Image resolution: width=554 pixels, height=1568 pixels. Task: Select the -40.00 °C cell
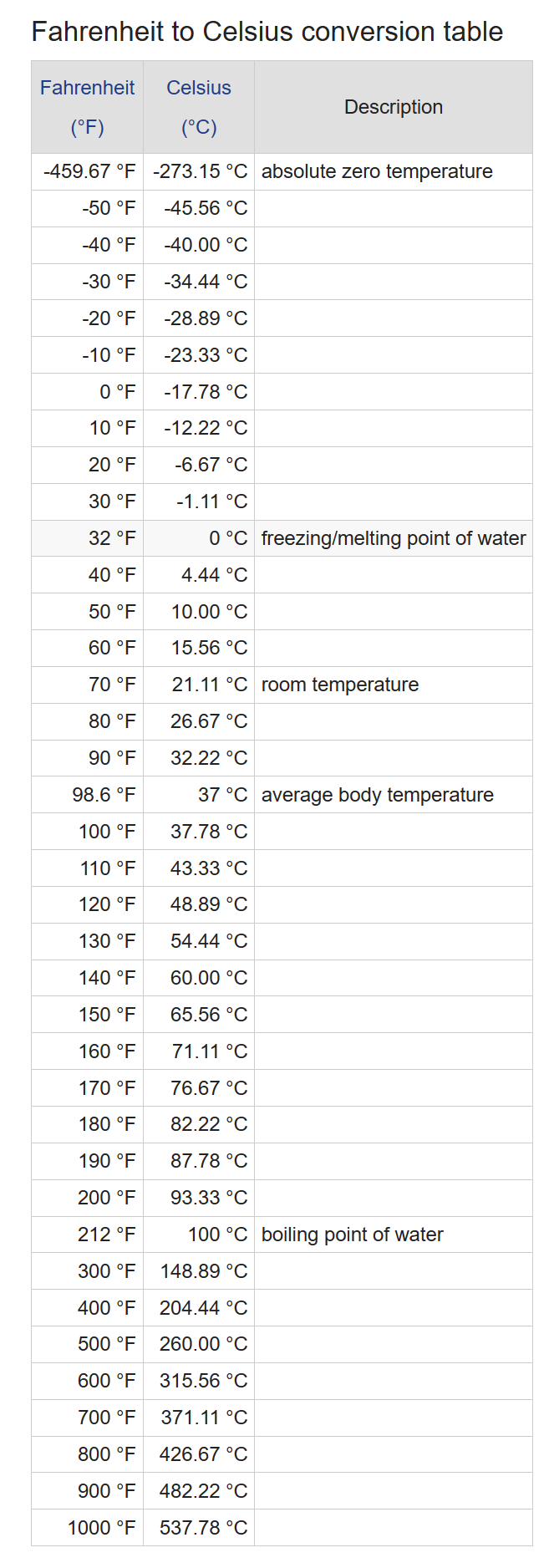pyautogui.click(x=206, y=245)
